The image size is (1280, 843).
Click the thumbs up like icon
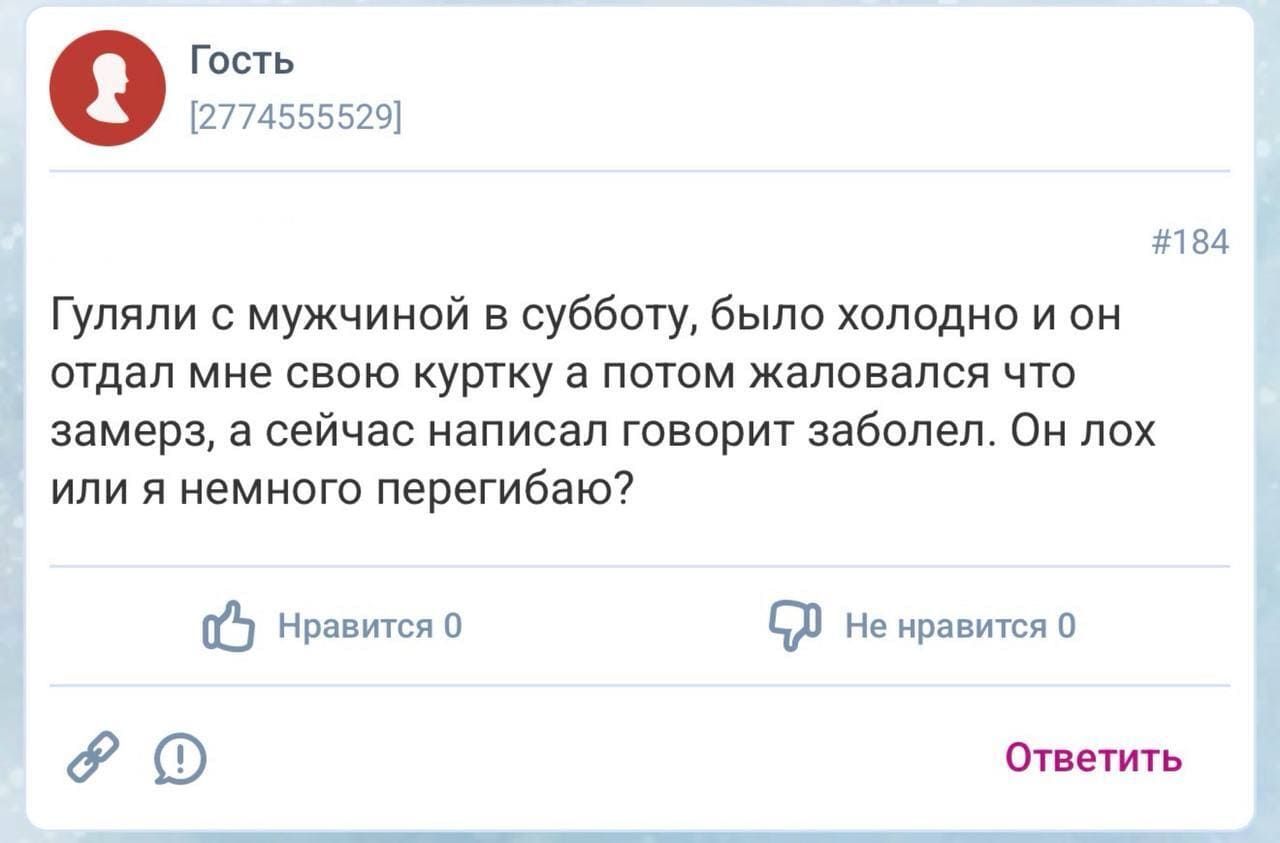(x=228, y=622)
